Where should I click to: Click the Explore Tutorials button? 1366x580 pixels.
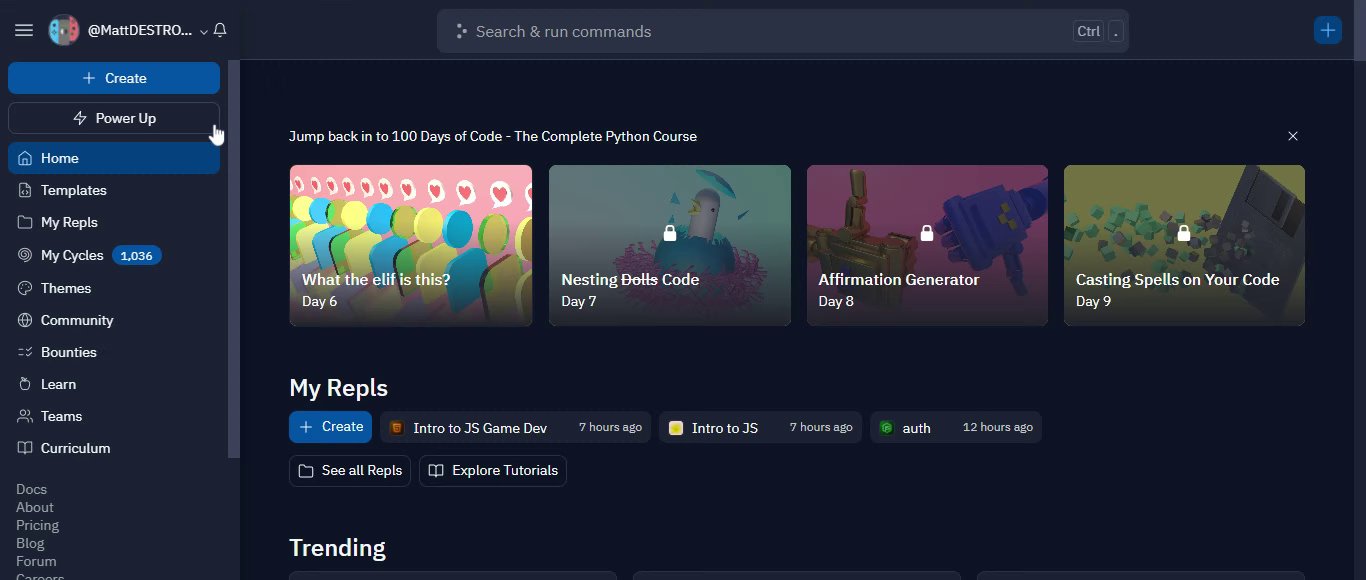[x=493, y=471]
